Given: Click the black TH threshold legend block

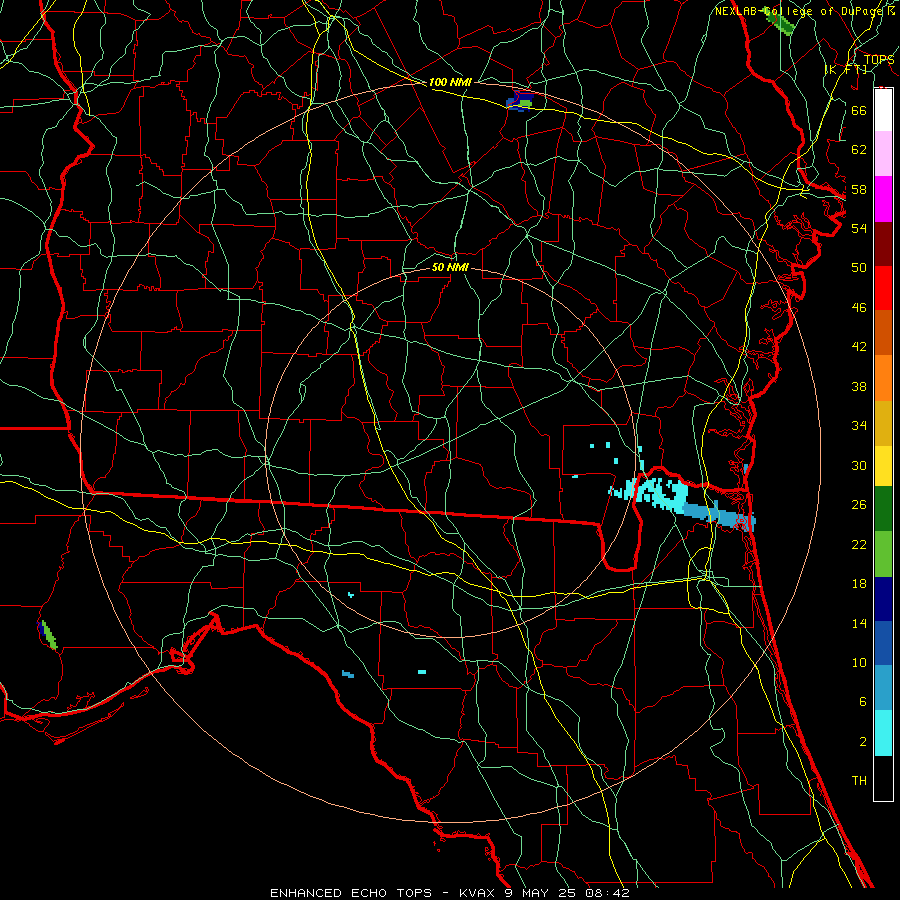Looking at the screenshot, I should click(x=883, y=778).
